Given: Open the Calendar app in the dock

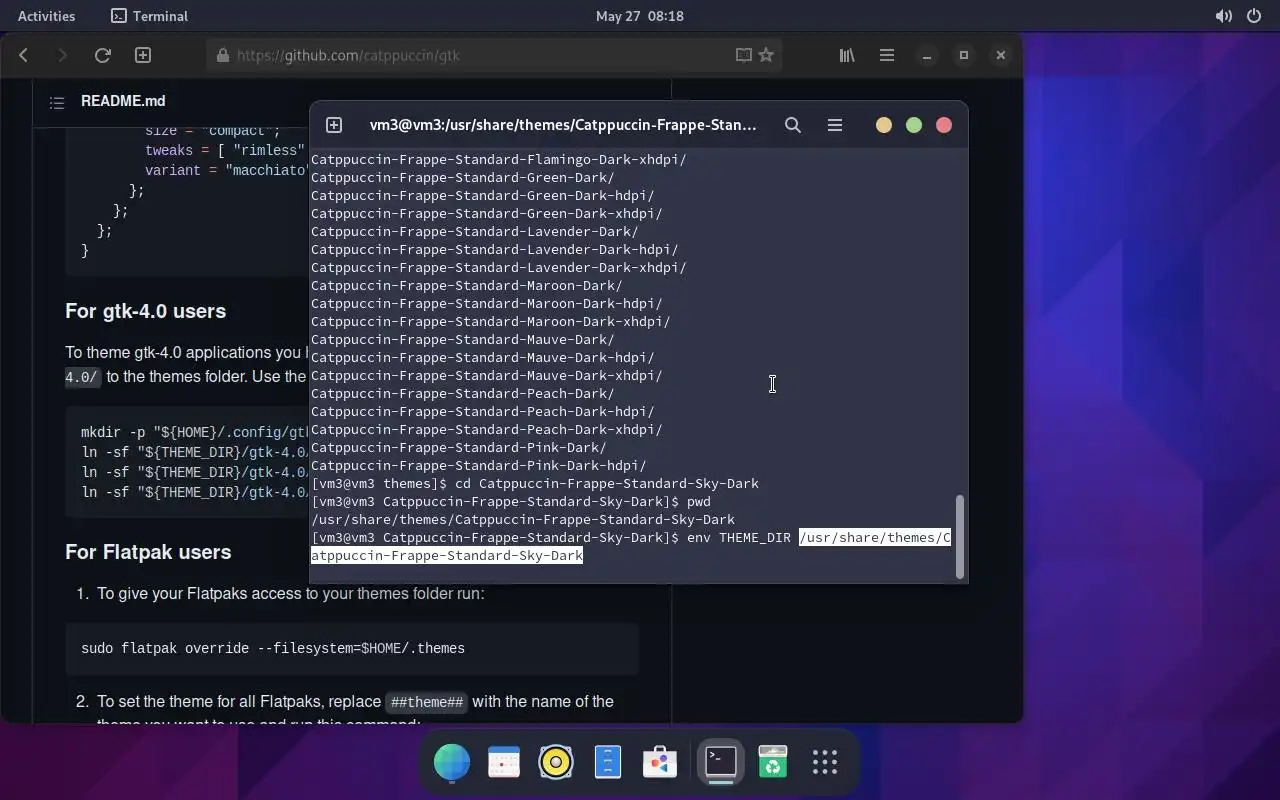Looking at the screenshot, I should coord(504,763).
